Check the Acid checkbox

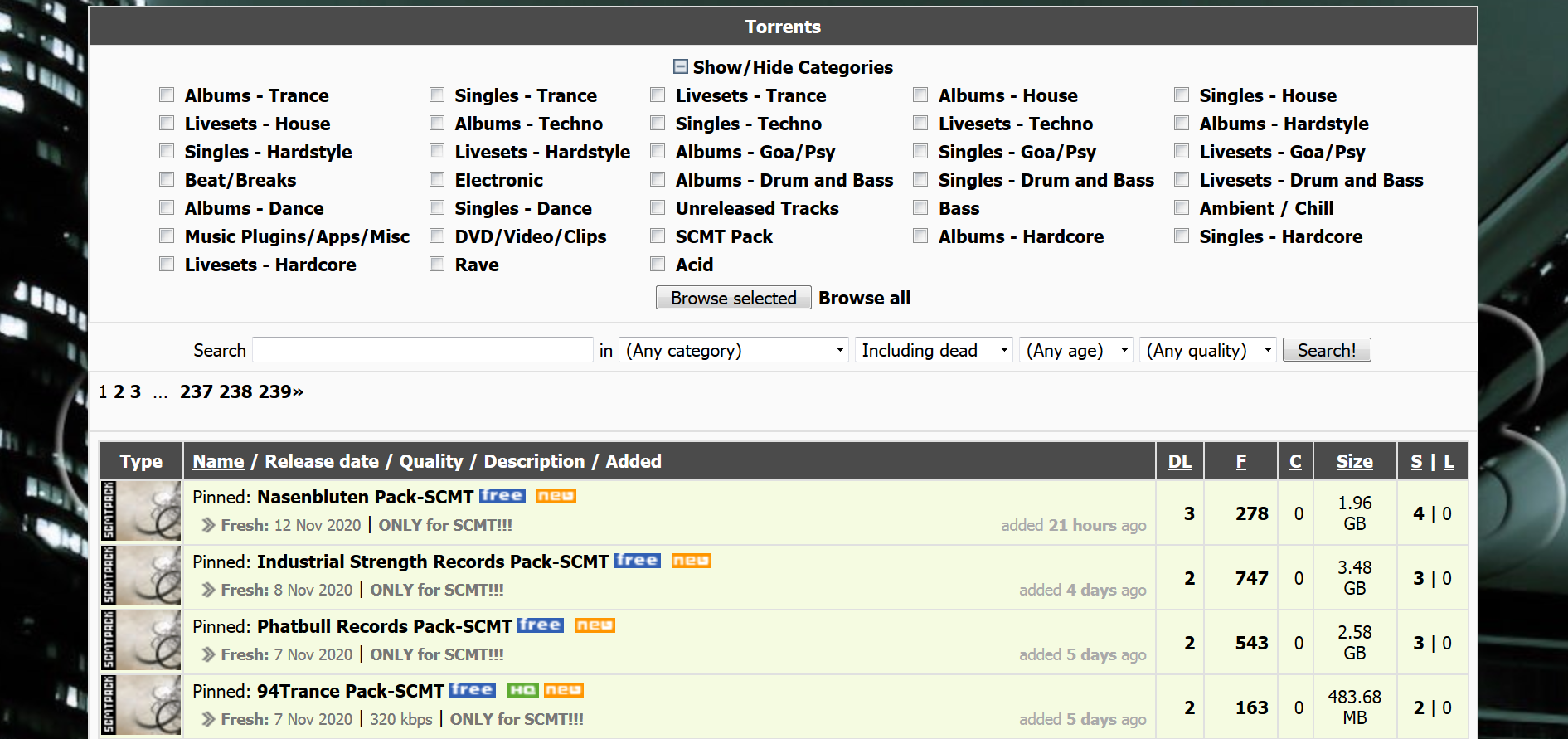coord(658,264)
